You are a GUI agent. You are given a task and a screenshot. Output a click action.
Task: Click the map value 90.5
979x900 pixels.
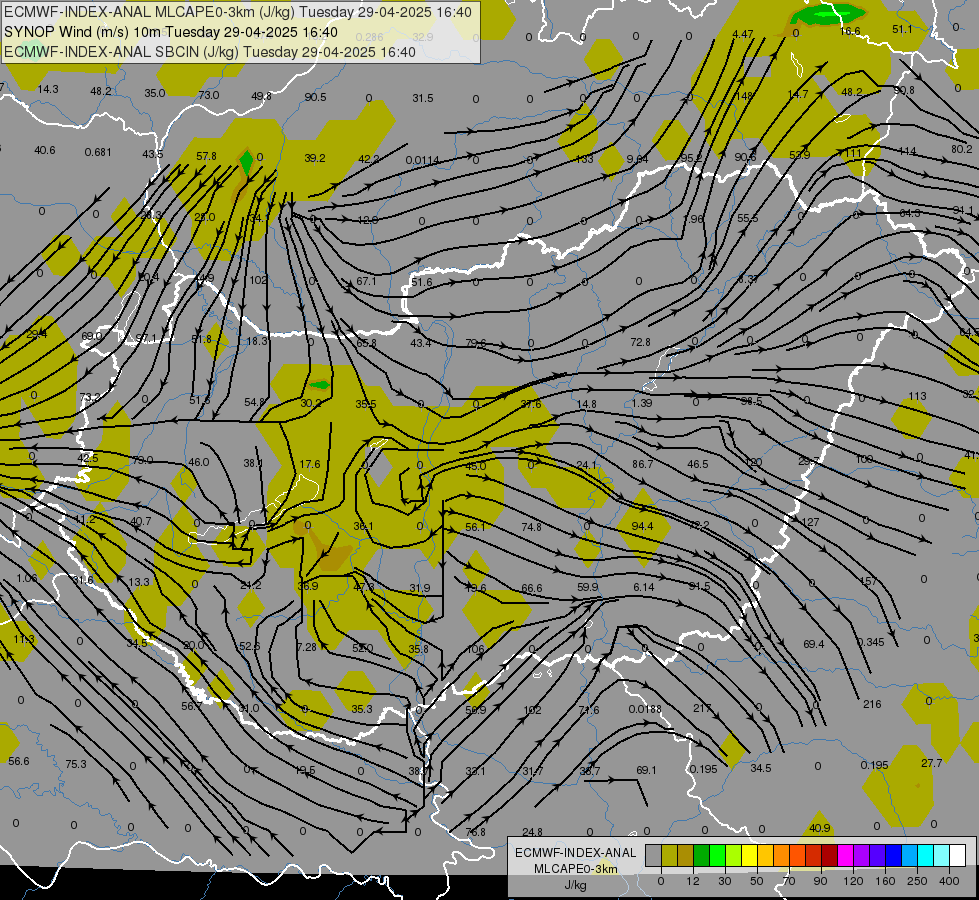click(315, 97)
